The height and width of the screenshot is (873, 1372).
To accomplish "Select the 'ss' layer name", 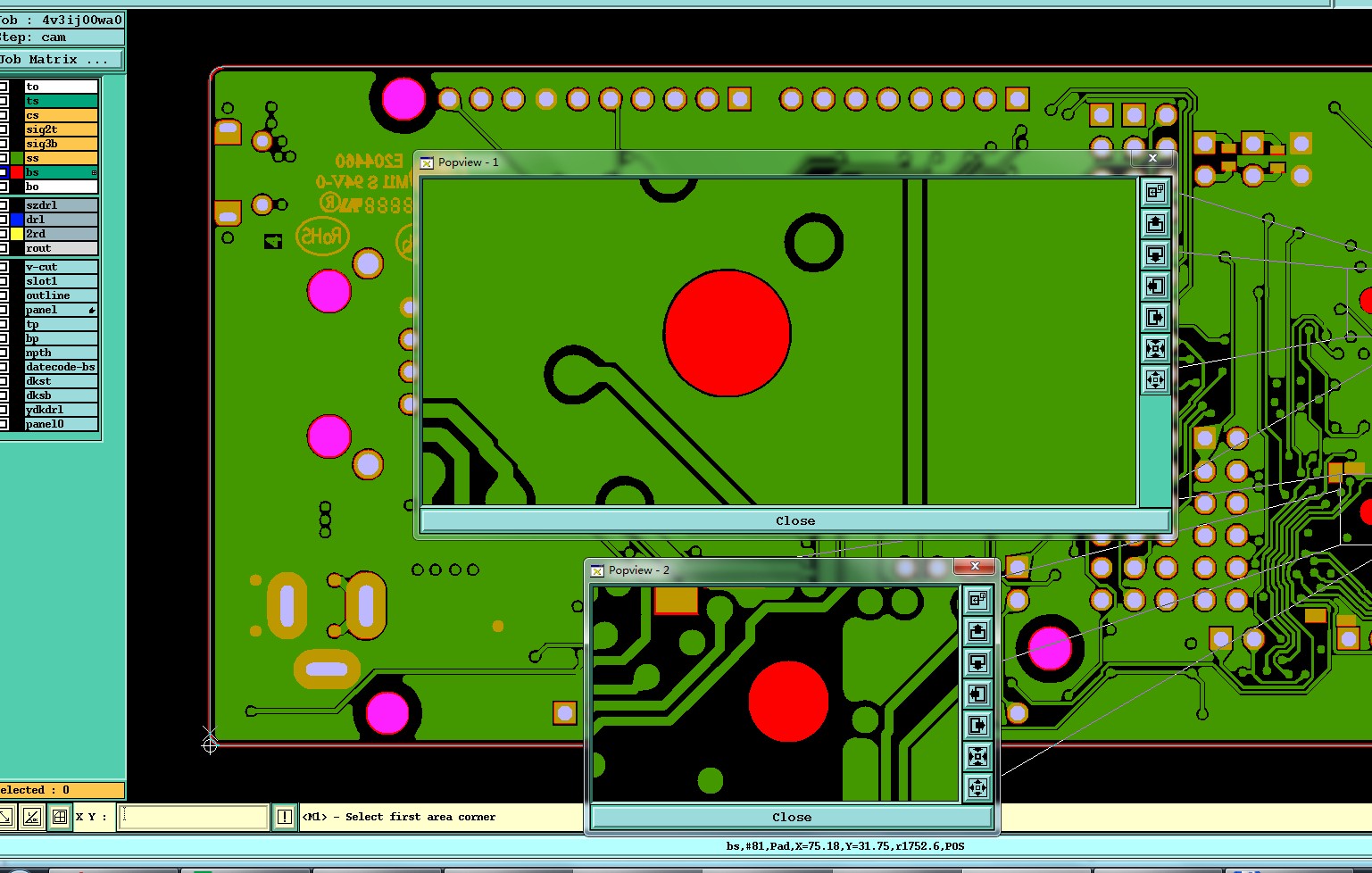I will coord(61,158).
